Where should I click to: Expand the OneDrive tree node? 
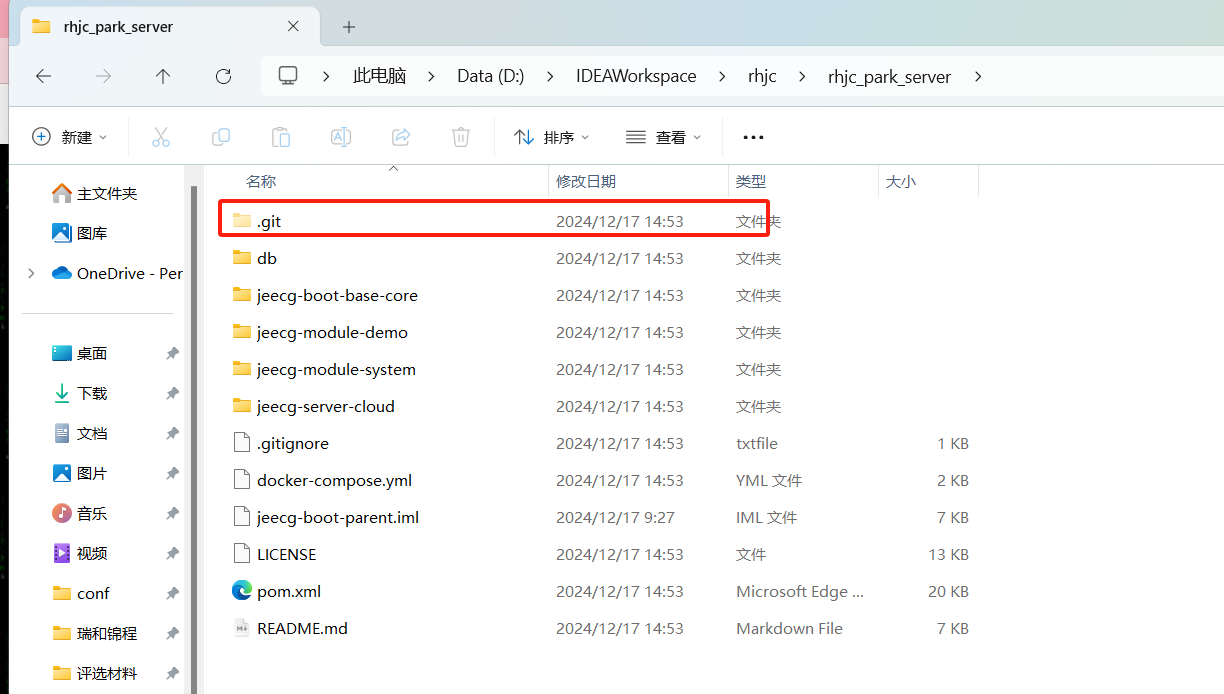(x=31, y=273)
